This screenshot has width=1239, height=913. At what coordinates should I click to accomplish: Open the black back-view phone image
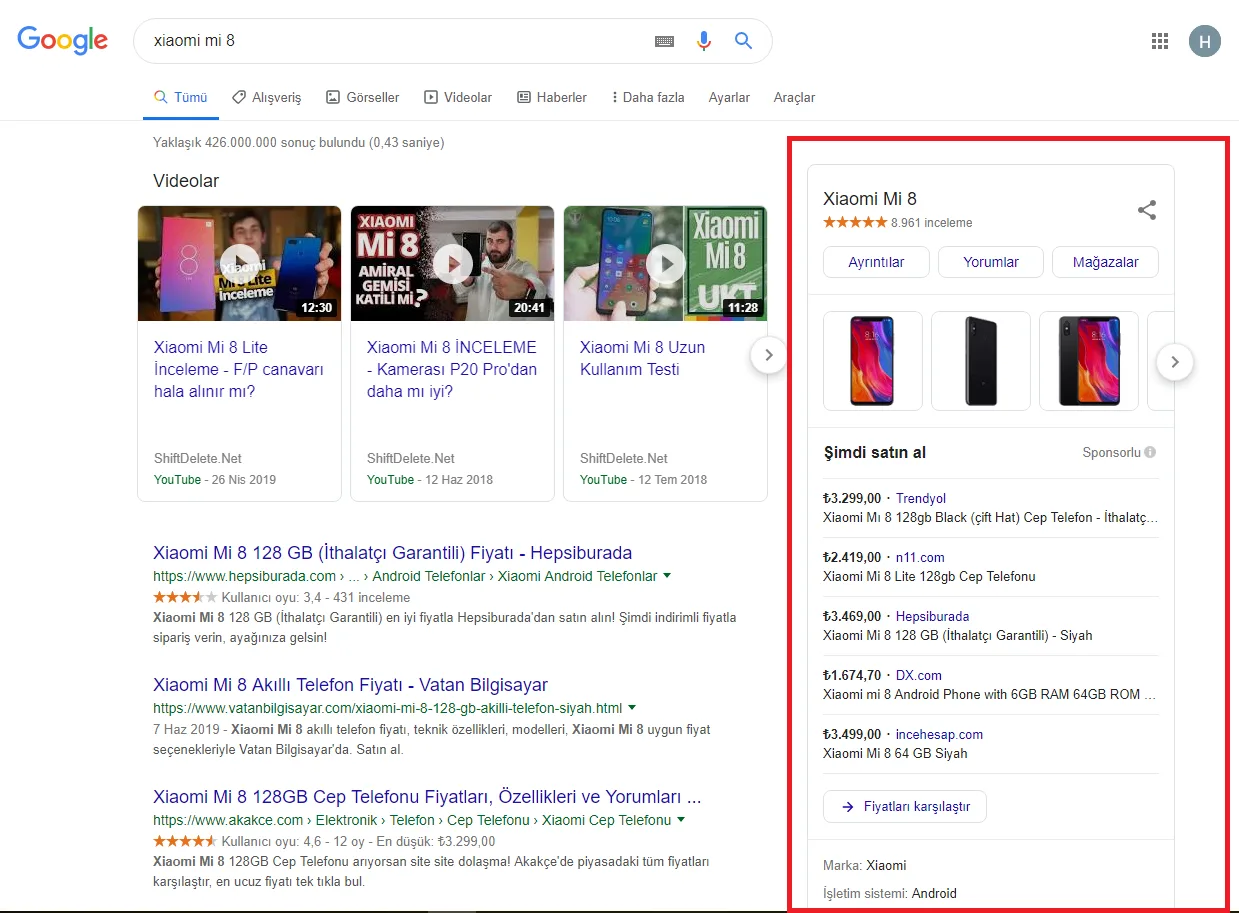point(981,361)
